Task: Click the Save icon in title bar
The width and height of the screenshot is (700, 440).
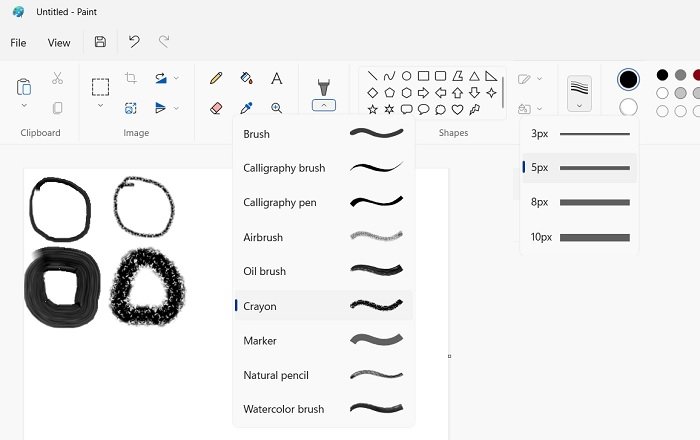Action: click(x=100, y=42)
